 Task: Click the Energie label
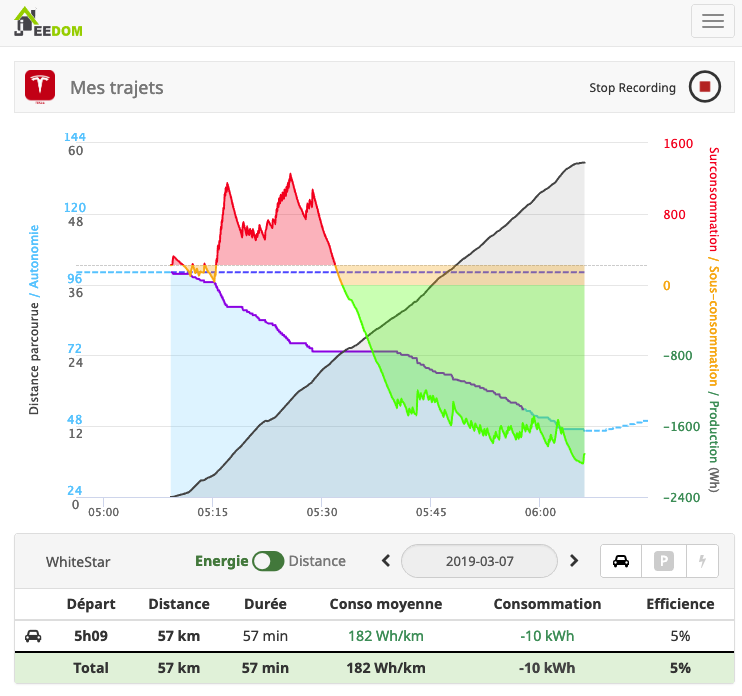point(221,561)
